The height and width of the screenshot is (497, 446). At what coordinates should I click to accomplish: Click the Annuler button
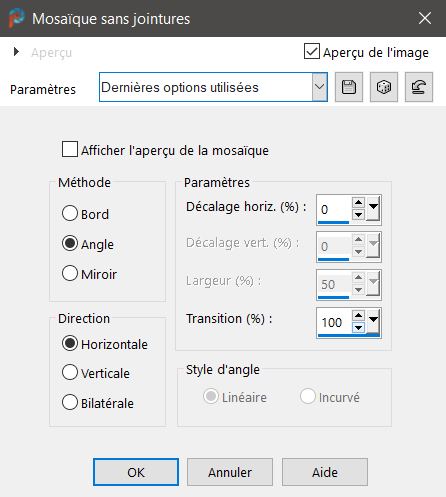(x=230, y=472)
